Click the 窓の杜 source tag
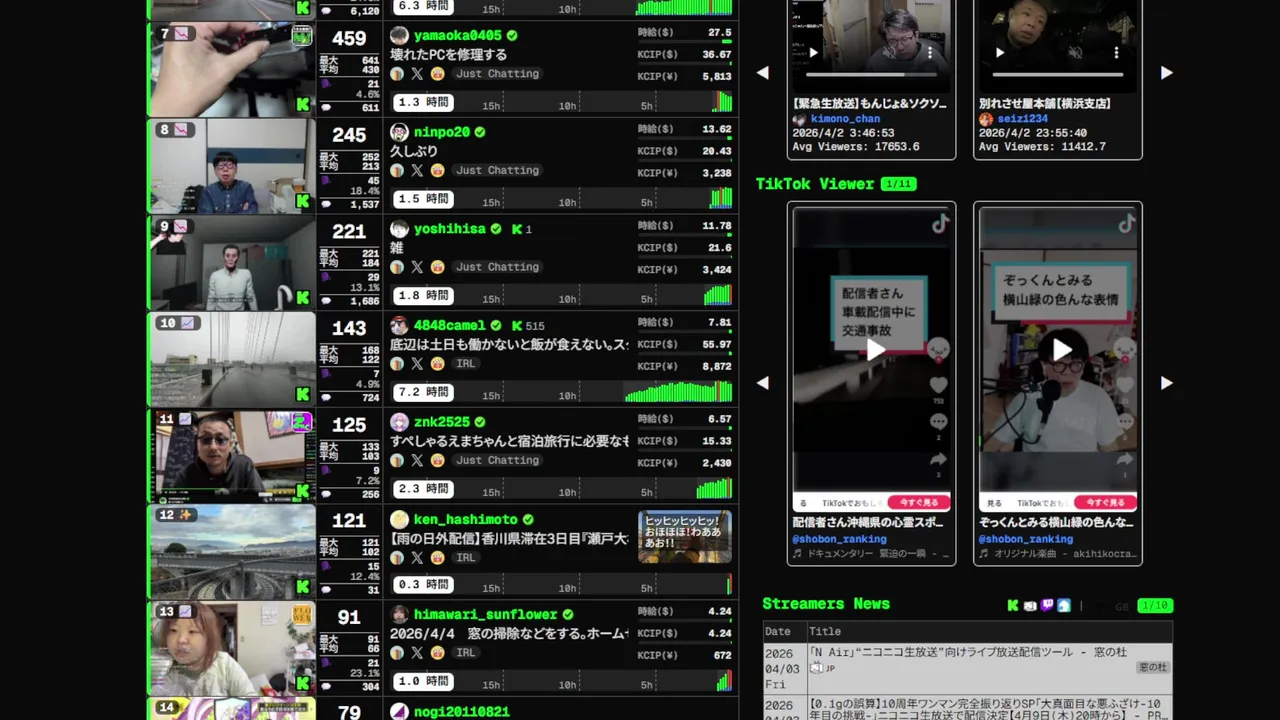The width and height of the screenshot is (1280, 720). point(1153,667)
